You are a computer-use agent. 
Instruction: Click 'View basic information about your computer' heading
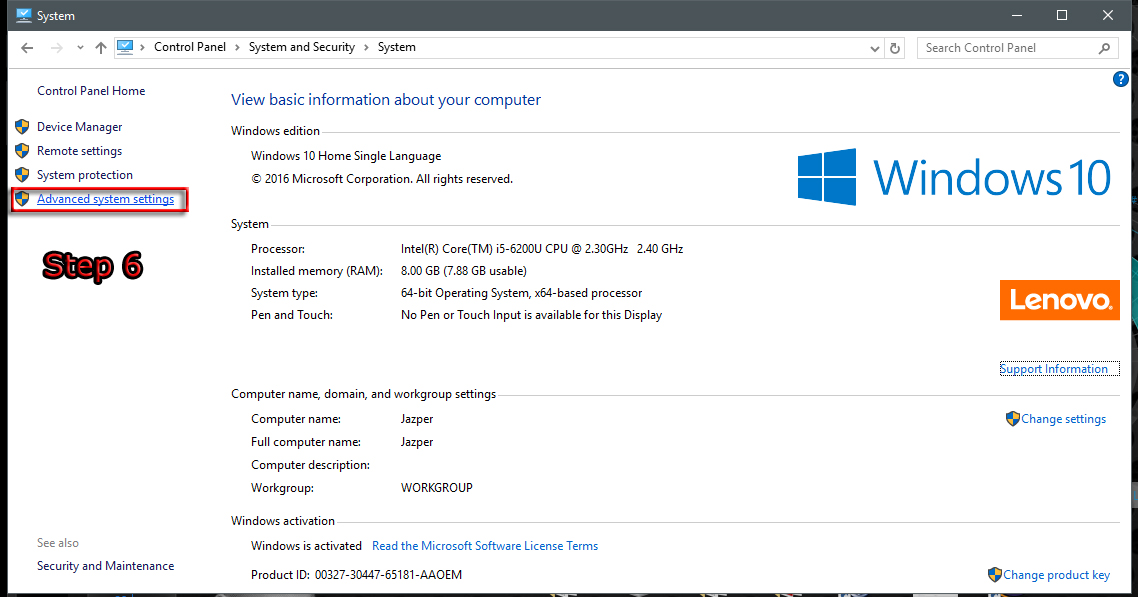[386, 100]
